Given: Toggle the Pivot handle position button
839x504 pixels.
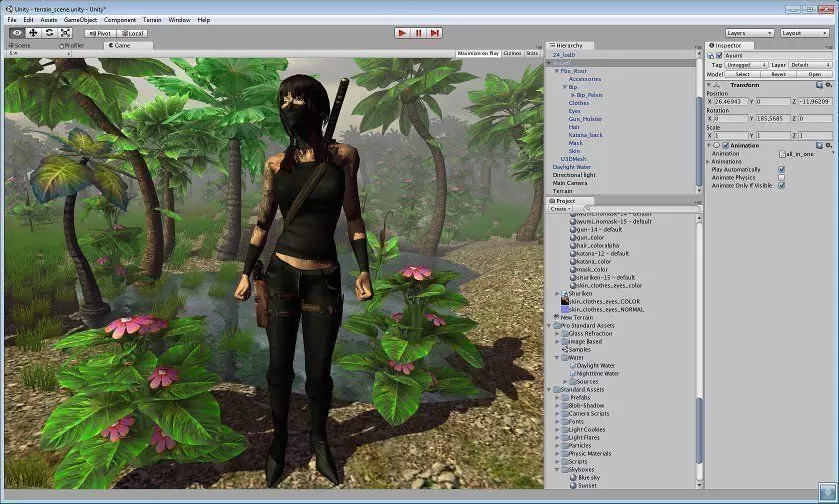Looking at the screenshot, I should pos(100,33).
